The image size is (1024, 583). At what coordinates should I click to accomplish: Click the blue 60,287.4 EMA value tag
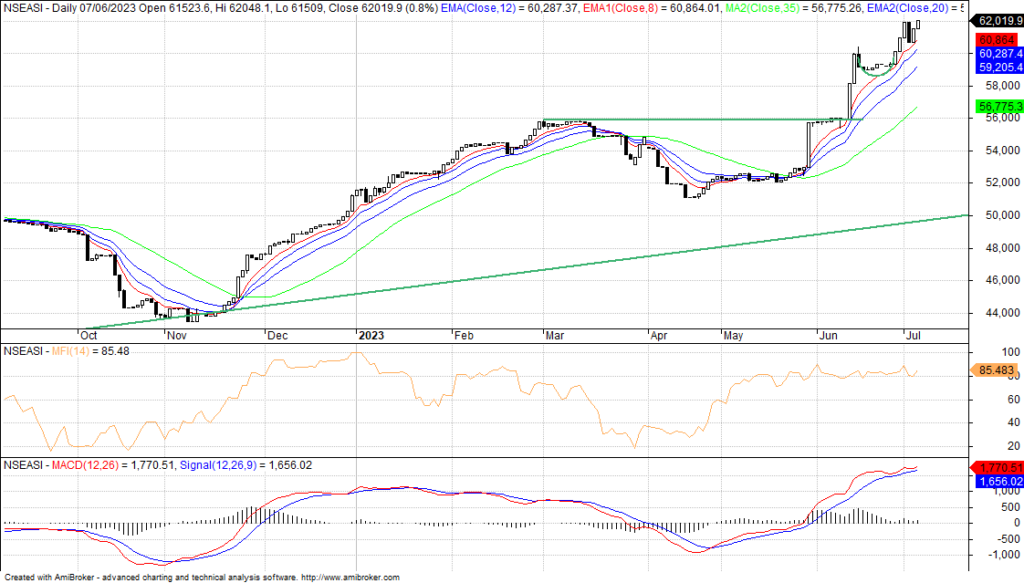pyautogui.click(x=995, y=54)
